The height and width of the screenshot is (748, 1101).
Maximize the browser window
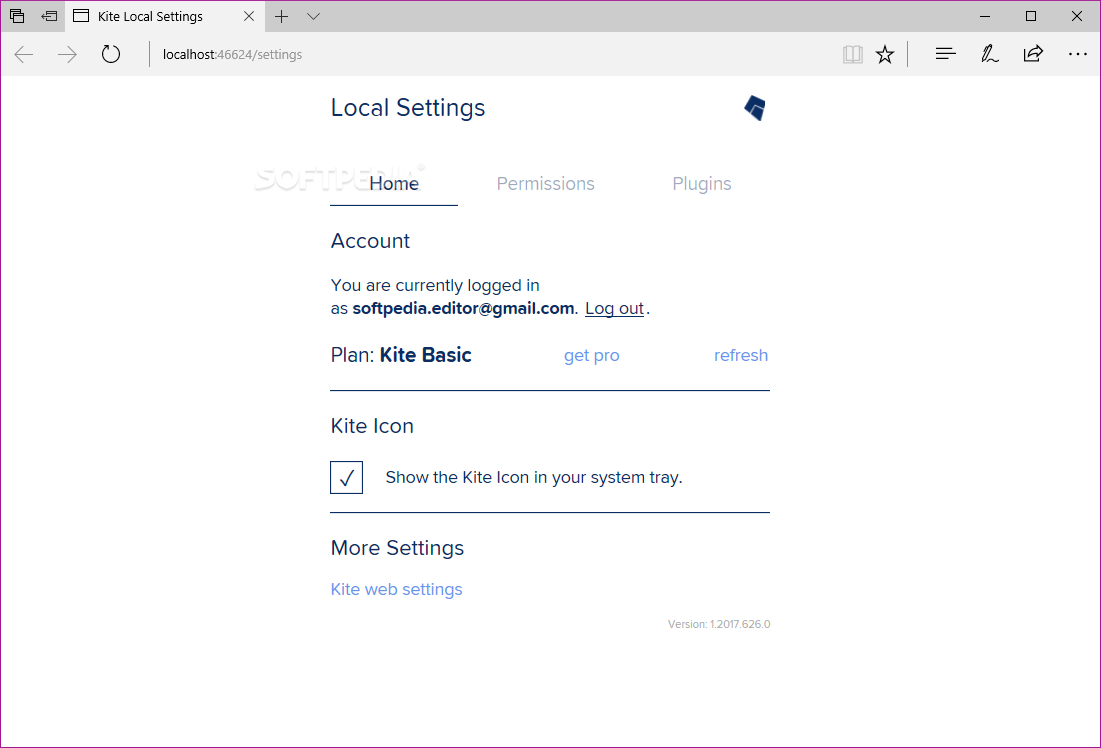coord(1031,16)
